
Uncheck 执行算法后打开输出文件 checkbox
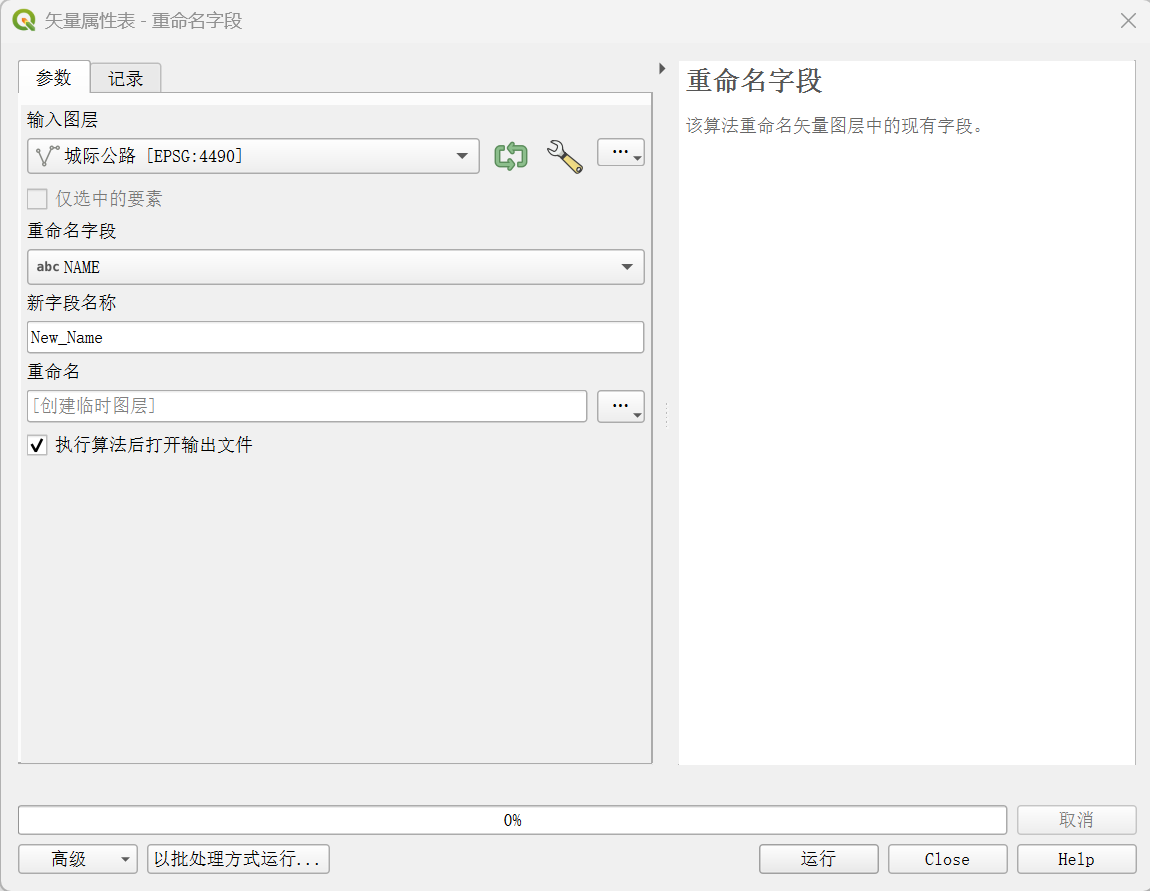point(37,445)
